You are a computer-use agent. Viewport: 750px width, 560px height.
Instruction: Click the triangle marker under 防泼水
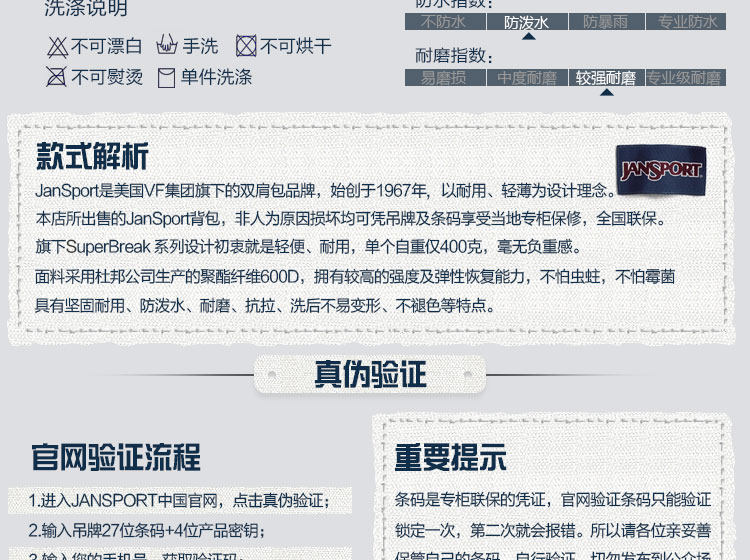coord(528,36)
